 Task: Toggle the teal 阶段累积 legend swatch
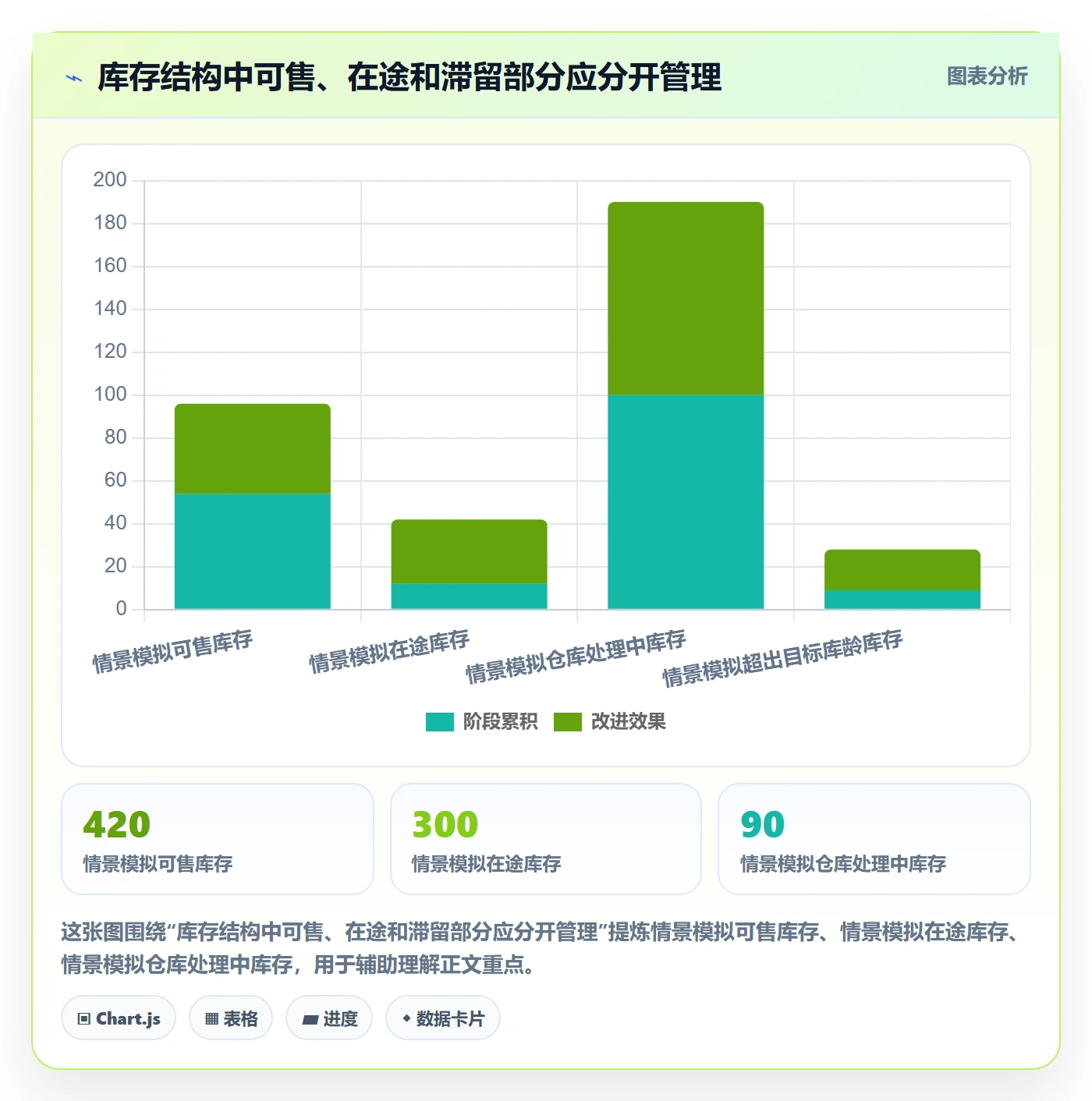click(x=439, y=722)
